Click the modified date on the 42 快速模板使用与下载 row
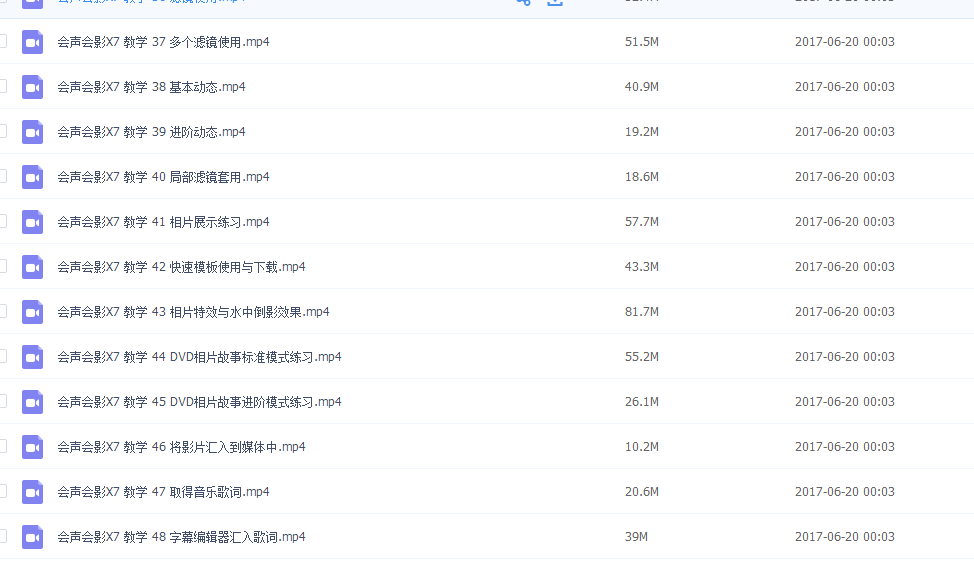The image size is (974, 564). pos(845,266)
